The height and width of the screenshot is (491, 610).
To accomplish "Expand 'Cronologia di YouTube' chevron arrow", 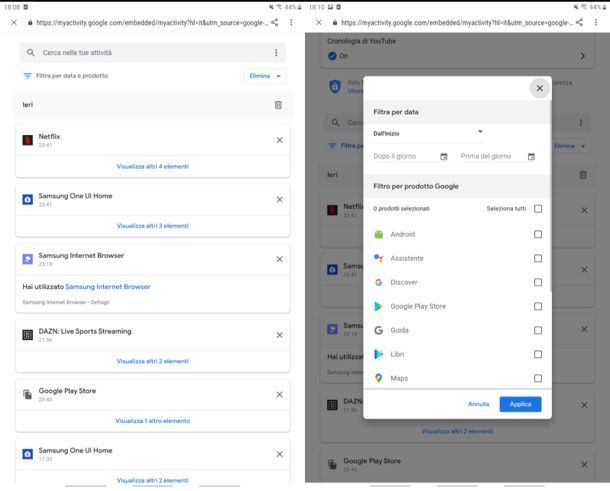I will [582, 56].
